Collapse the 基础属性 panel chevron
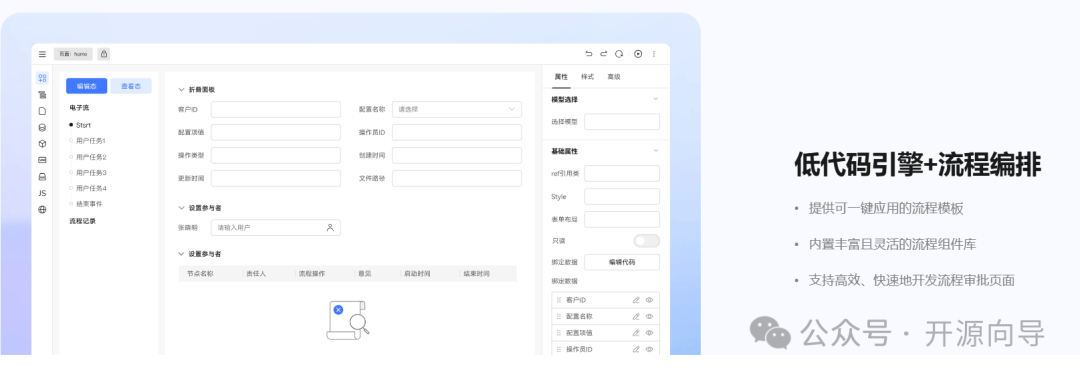 click(656, 150)
